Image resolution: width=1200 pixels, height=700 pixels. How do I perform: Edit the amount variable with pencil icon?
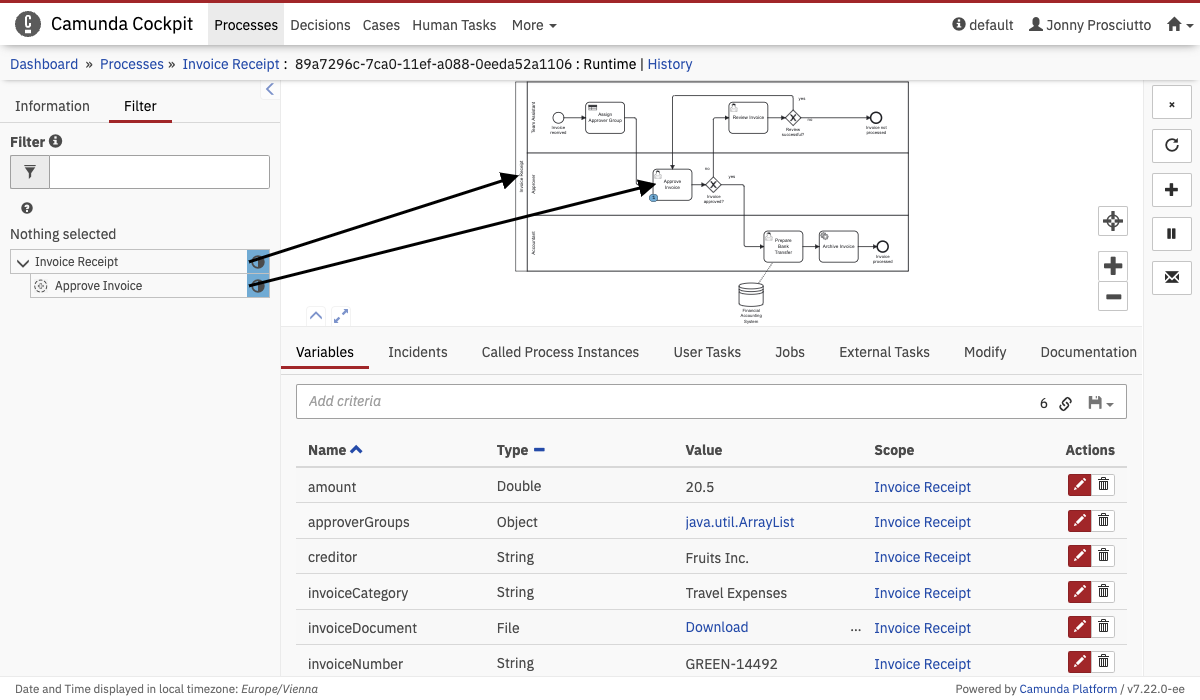(x=1079, y=486)
